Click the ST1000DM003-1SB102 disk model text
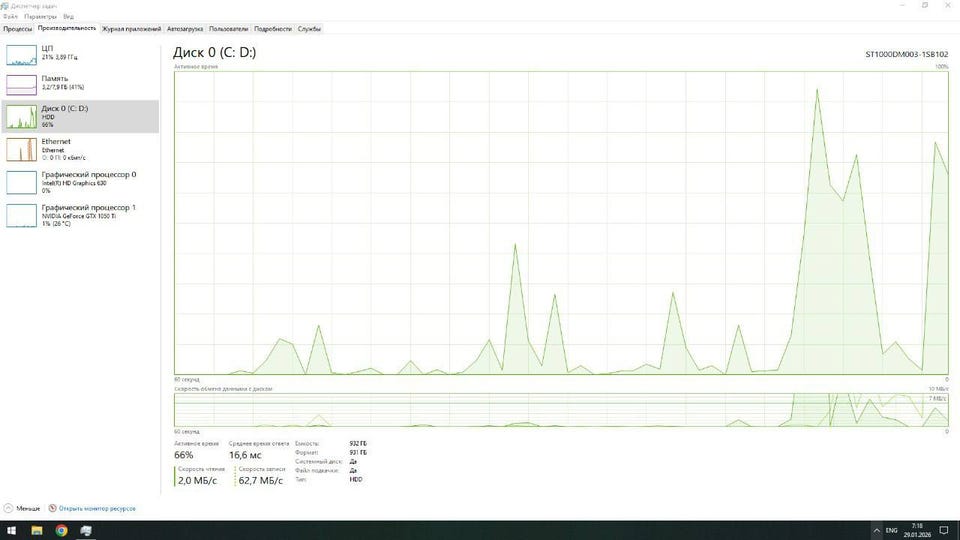Viewport: 960px width, 540px height. (x=906, y=54)
